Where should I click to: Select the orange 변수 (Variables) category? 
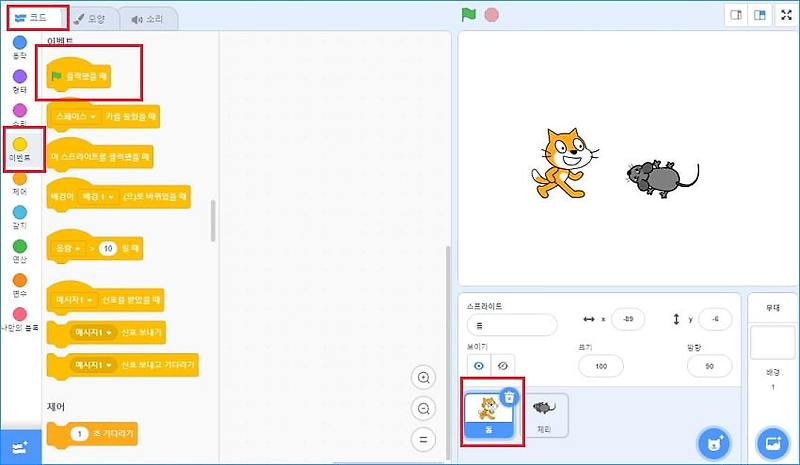point(20,285)
